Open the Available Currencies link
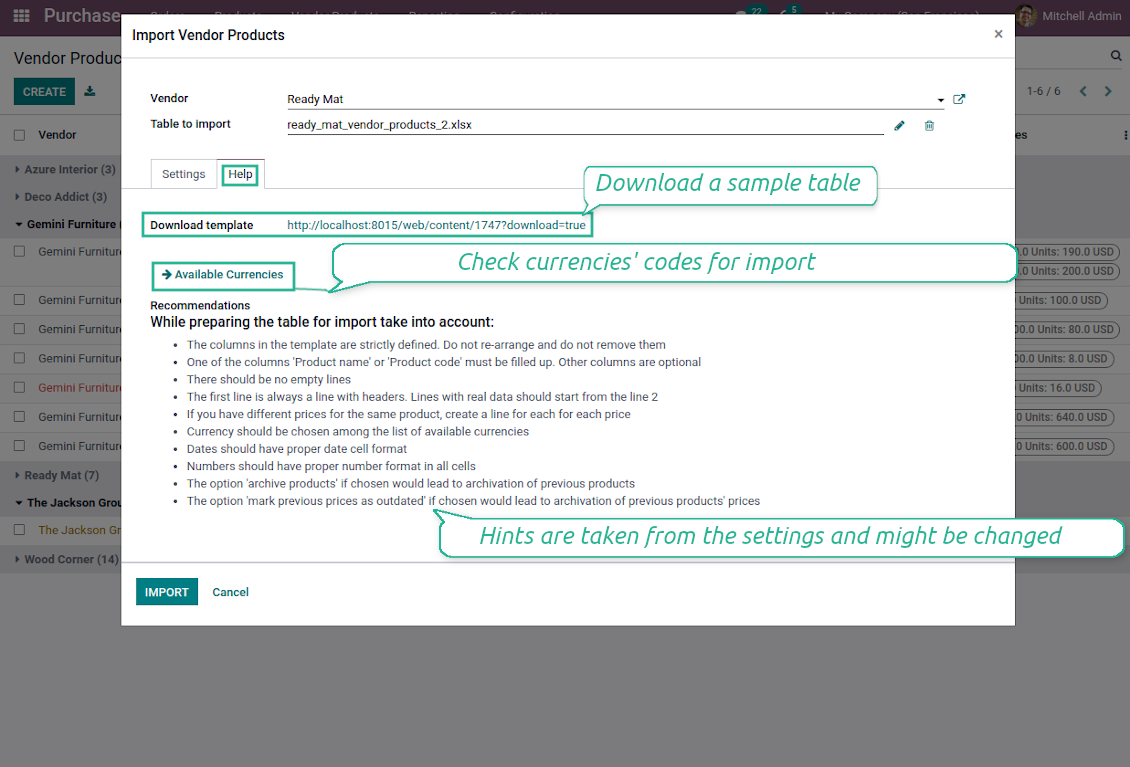This screenshot has height=767, width=1130. (x=223, y=275)
